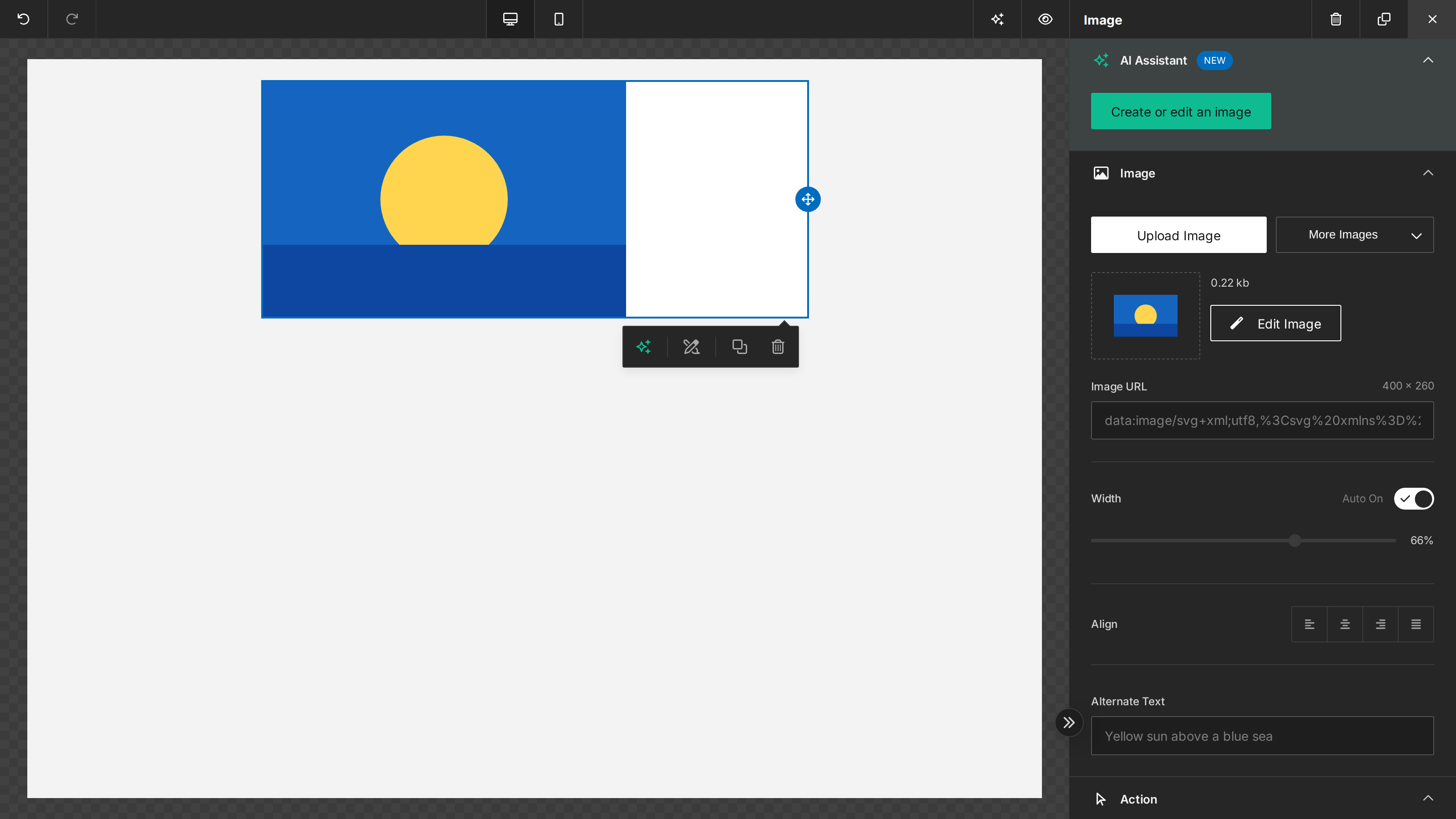The height and width of the screenshot is (819, 1456).
Task: Collapse the Action section
Action: tap(1428, 798)
